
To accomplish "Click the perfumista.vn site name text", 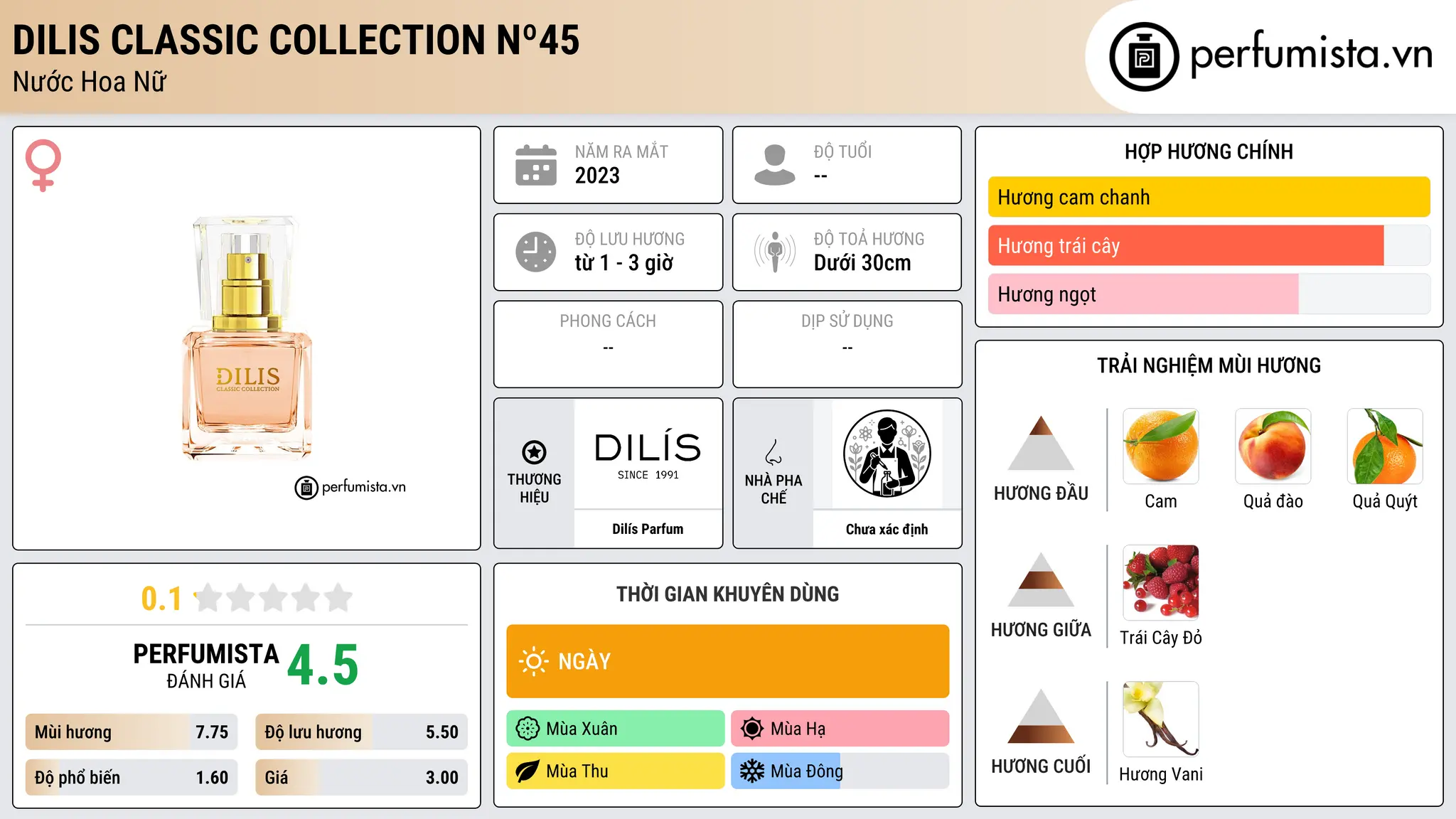I will click(1311, 54).
